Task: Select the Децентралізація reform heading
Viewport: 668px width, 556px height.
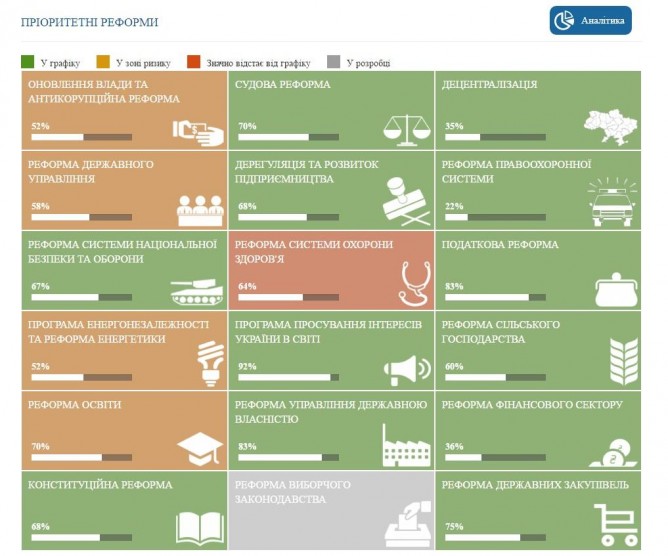Action: (490, 85)
